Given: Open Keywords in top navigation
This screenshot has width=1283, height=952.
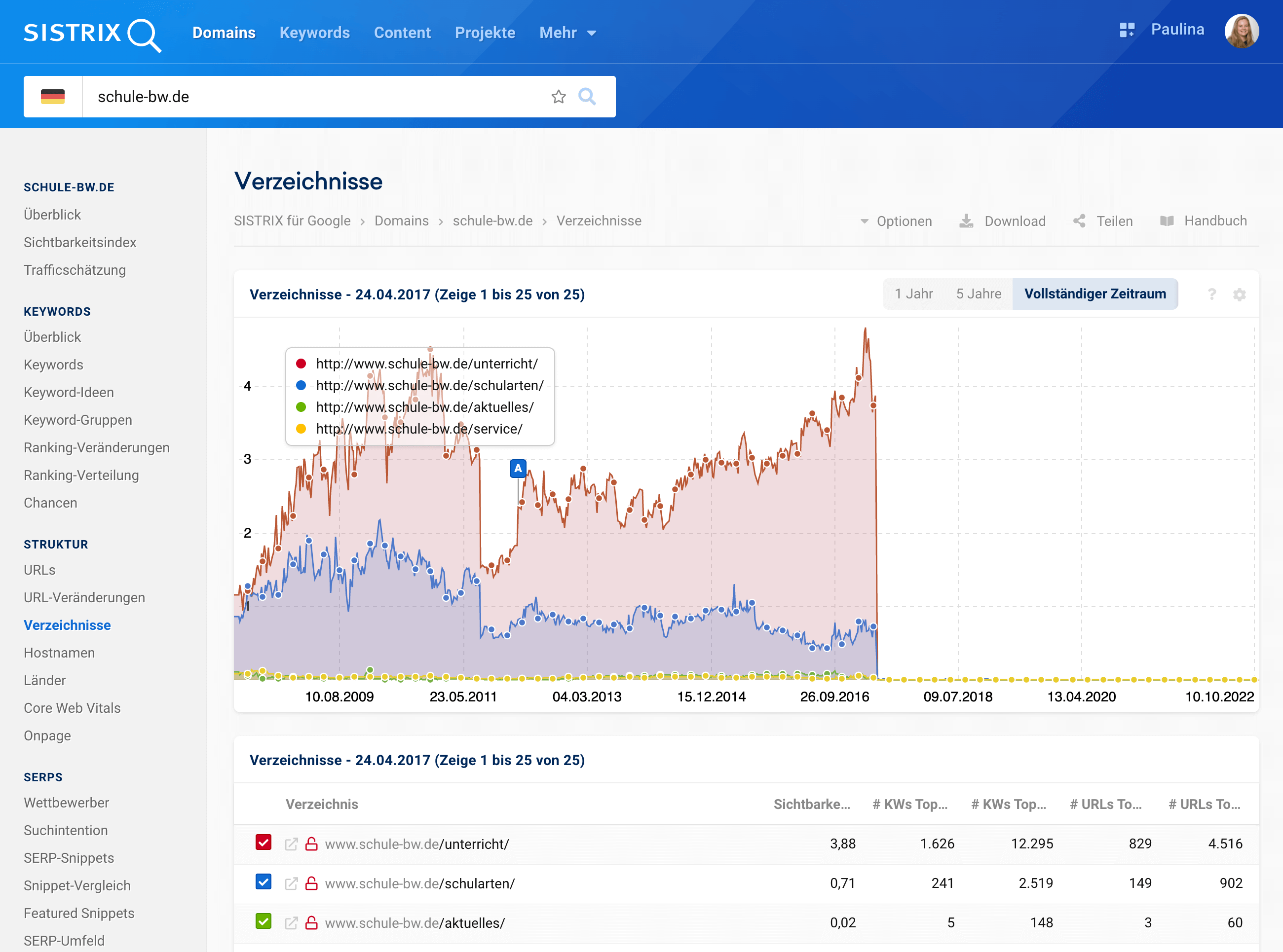Looking at the screenshot, I should click(x=315, y=33).
